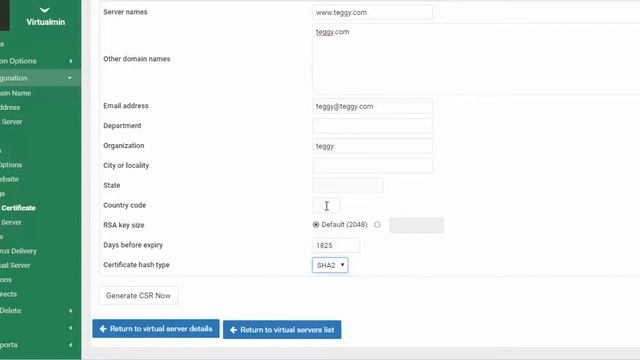Image resolution: width=640 pixels, height=360 pixels.
Task: Click the 'RSA key size' label text
Action: tap(124, 225)
